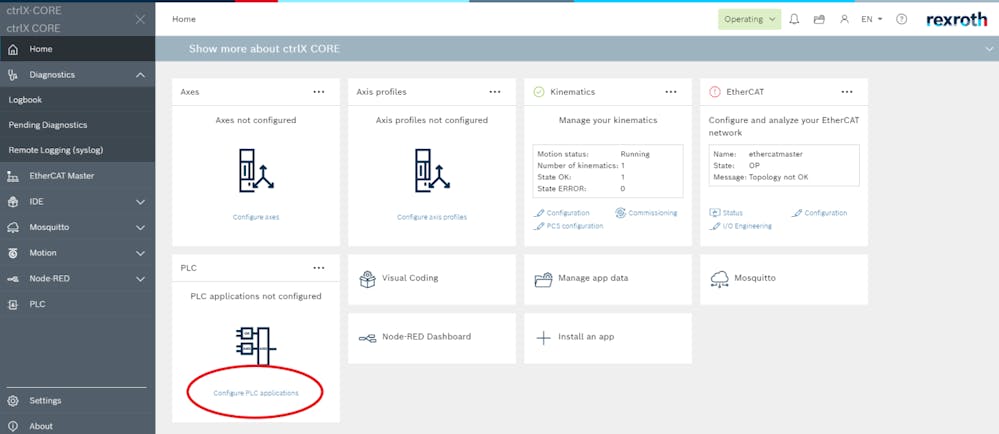Viewport: 999px width, 434px height.
Task: Click the Node-RED sidebar icon
Action: [x=13, y=278]
